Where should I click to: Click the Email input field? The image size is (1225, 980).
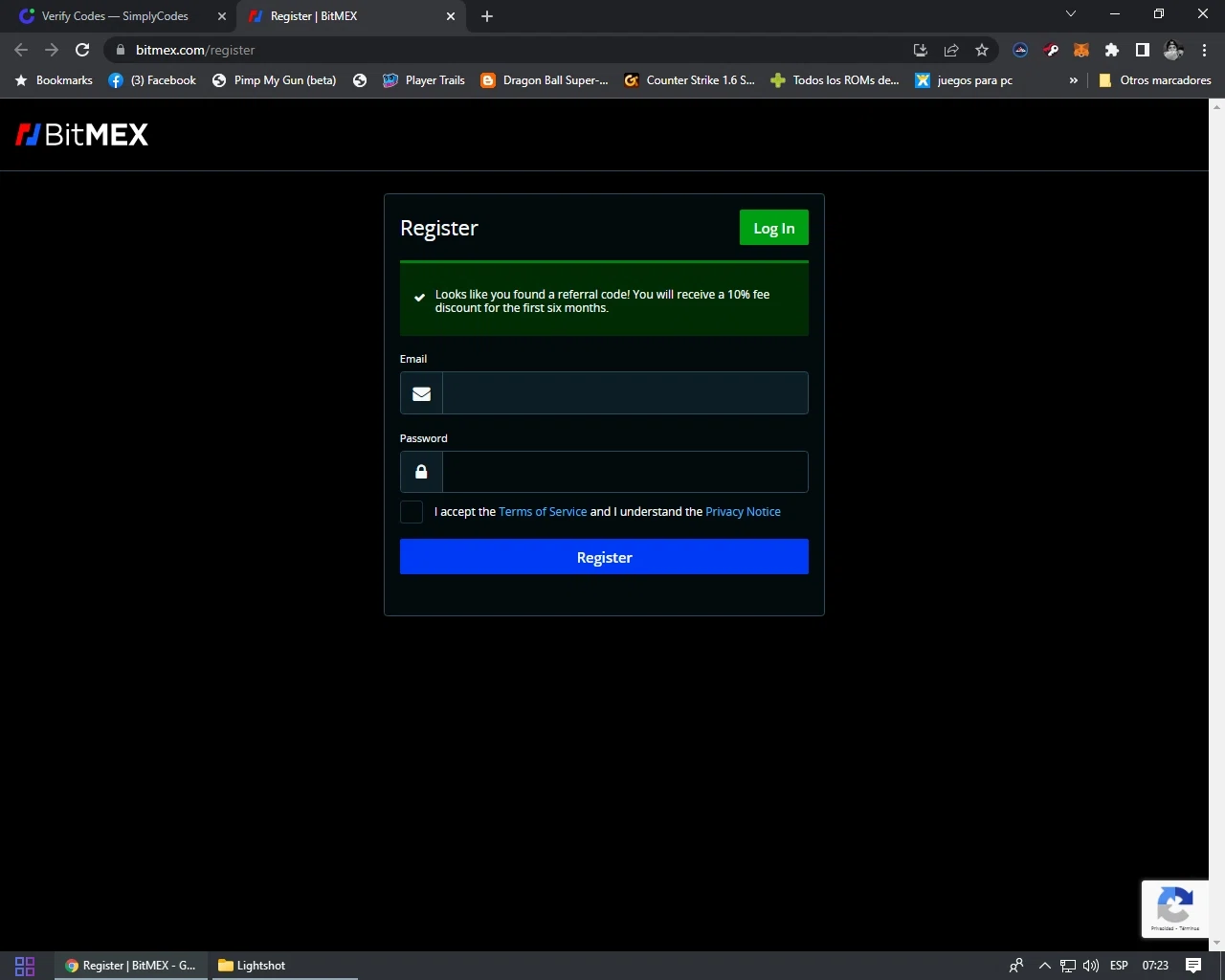pyautogui.click(x=625, y=393)
